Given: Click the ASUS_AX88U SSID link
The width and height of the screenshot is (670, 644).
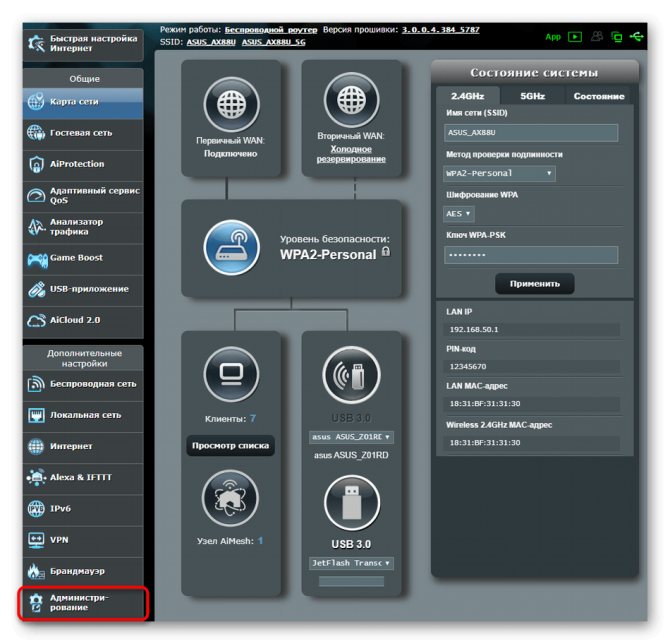Looking at the screenshot, I should pyautogui.click(x=211, y=42).
